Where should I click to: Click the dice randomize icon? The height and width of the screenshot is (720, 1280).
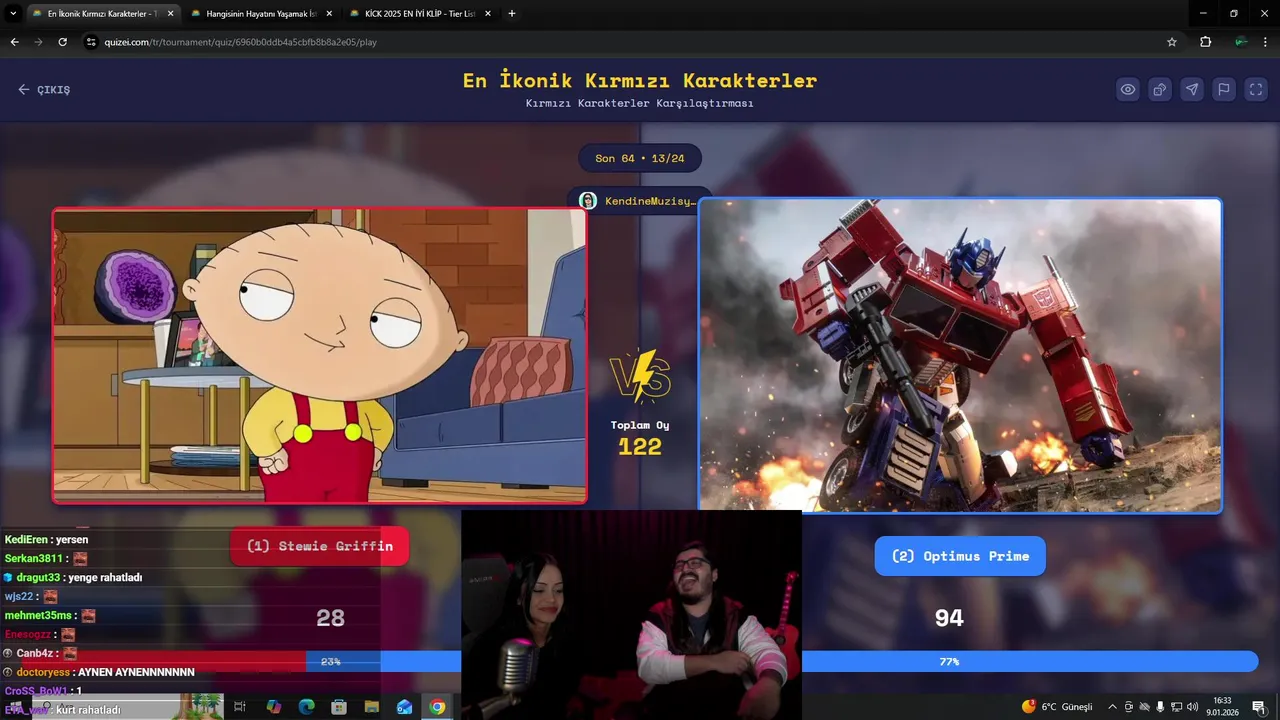click(x=1160, y=89)
